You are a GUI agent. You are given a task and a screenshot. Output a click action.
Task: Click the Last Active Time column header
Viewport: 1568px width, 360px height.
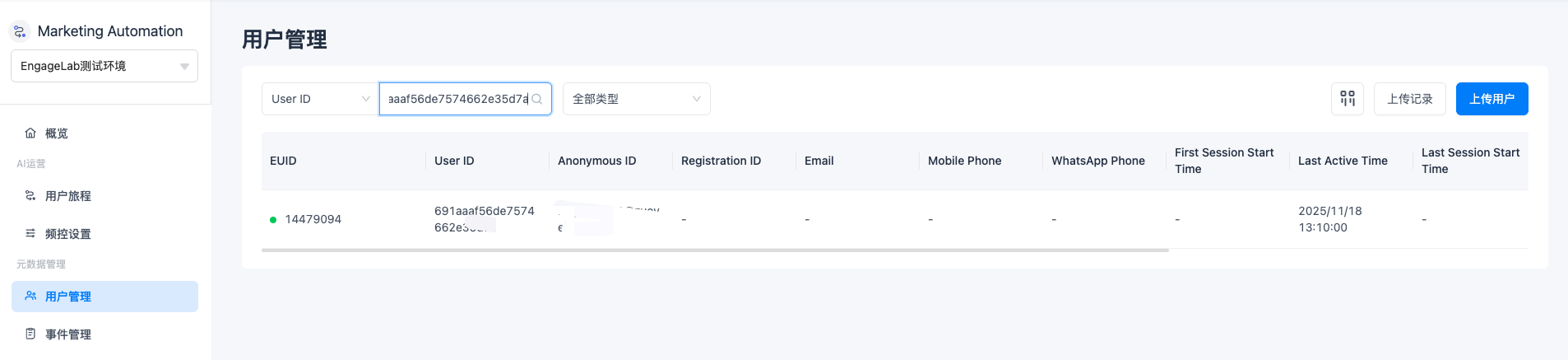1343,161
